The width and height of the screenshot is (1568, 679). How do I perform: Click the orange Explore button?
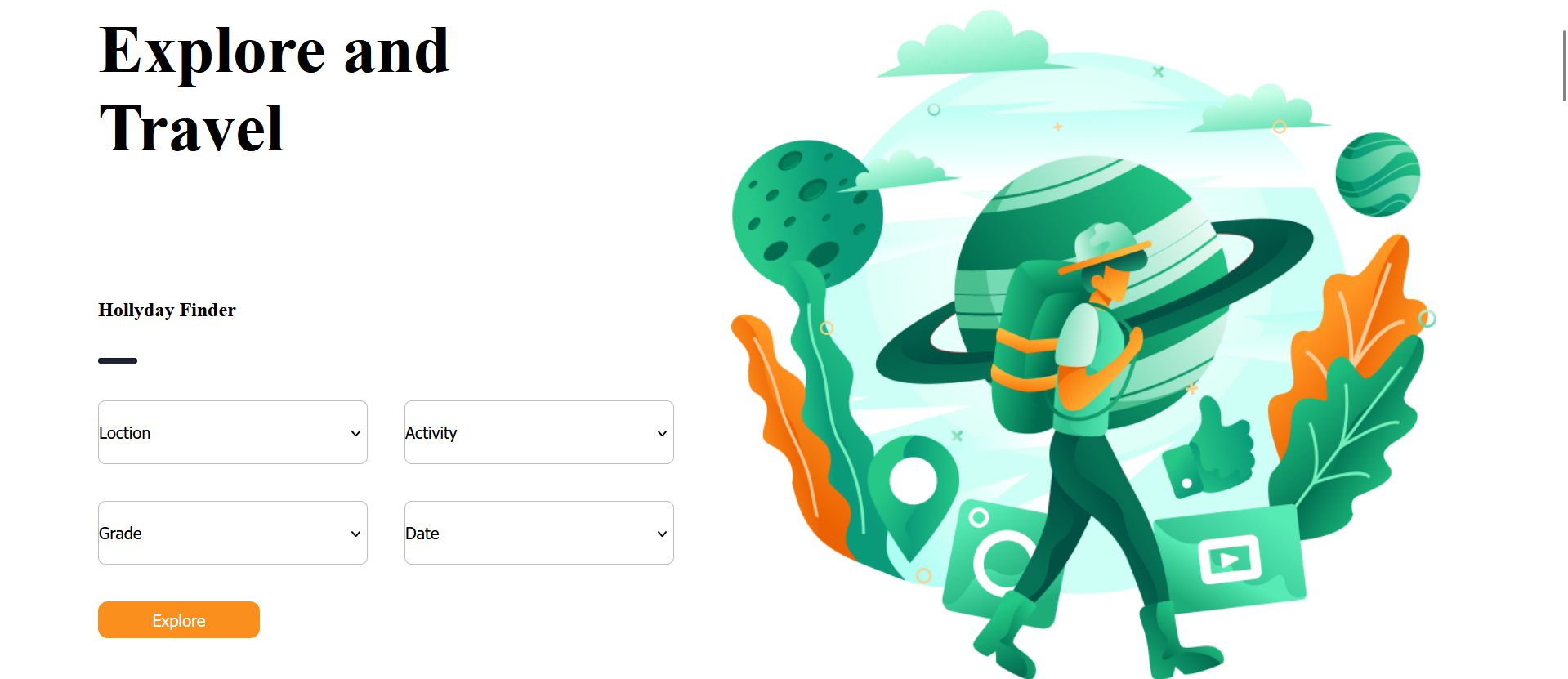(179, 620)
